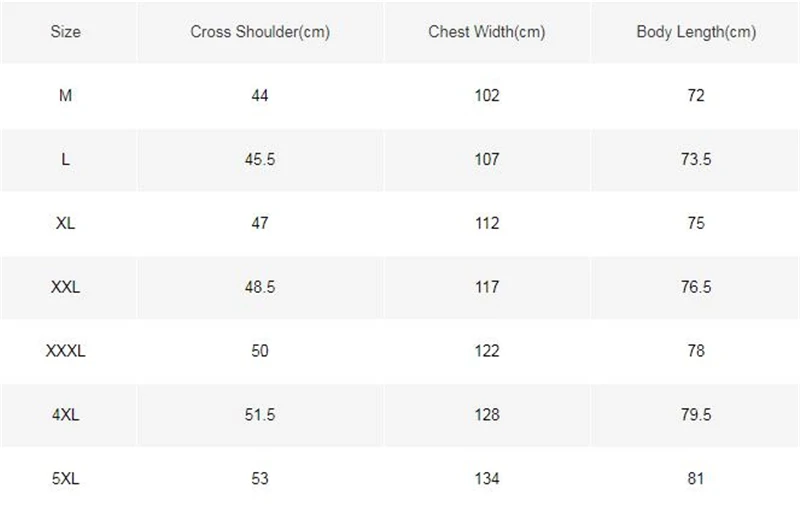Select chest width value 112
The image size is (800, 506).
[x=487, y=223]
